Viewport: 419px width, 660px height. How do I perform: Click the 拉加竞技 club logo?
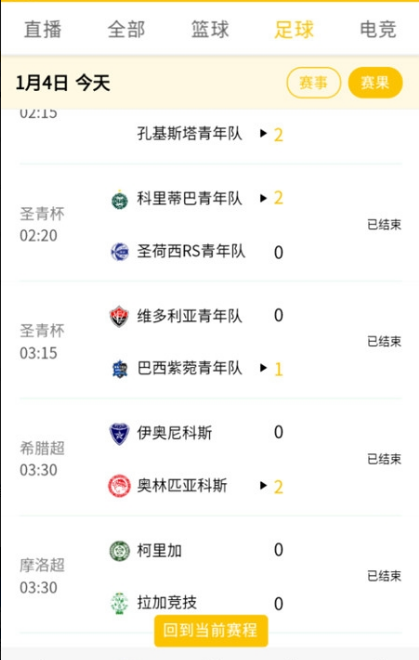point(120,603)
